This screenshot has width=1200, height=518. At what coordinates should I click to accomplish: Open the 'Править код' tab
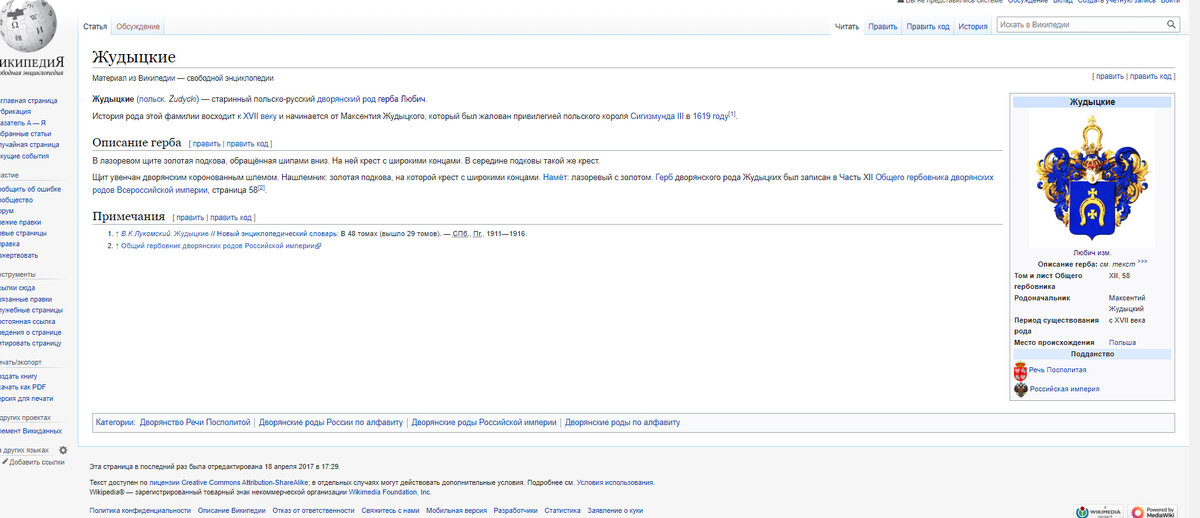pyautogui.click(x=928, y=27)
